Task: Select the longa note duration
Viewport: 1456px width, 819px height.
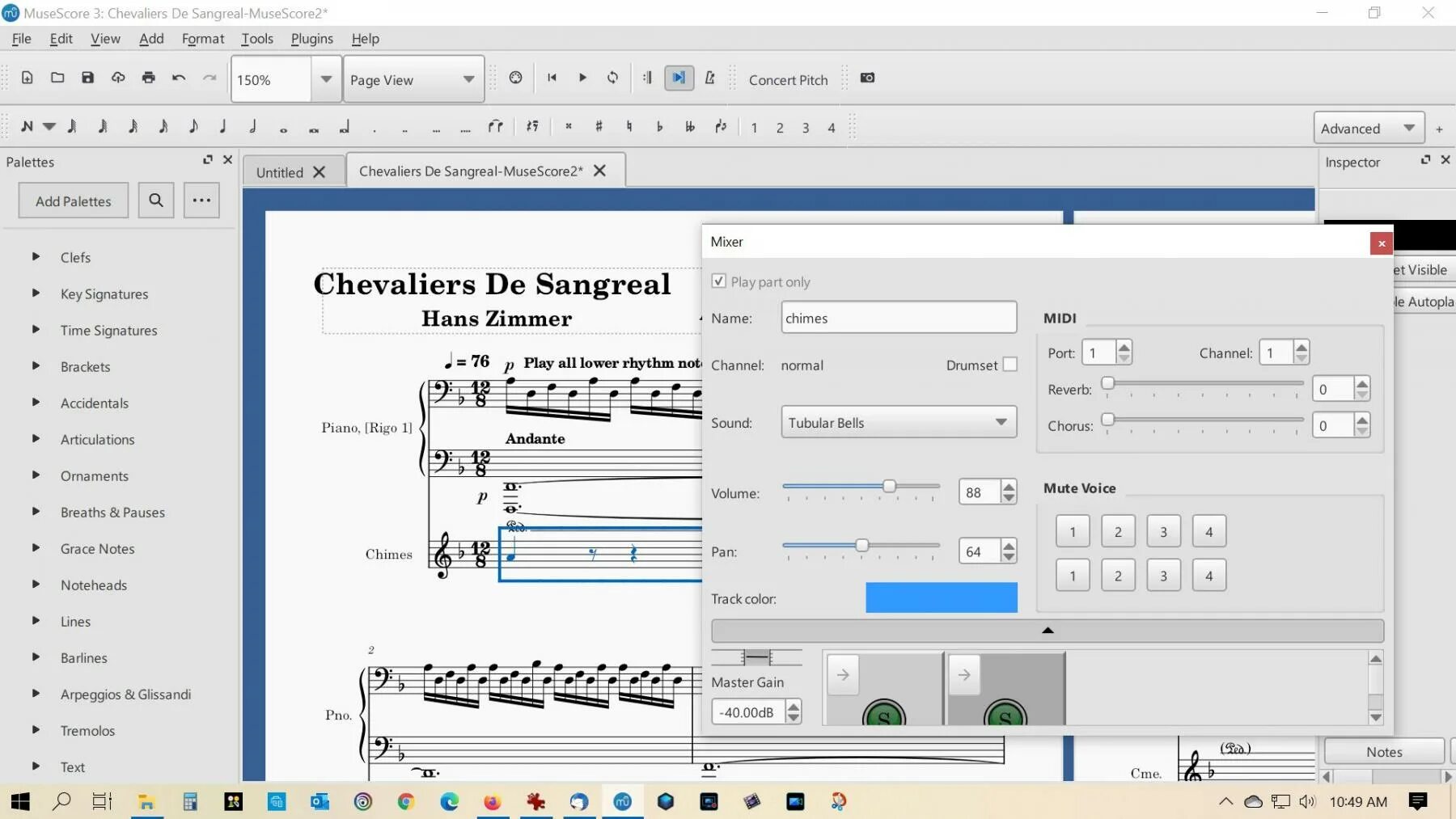Action: (x=344, y=127)
